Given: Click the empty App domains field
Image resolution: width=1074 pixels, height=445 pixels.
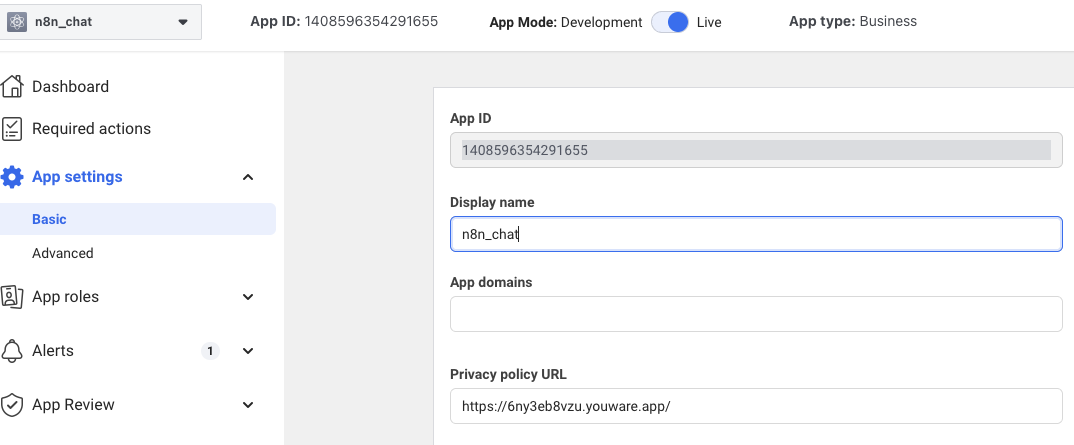Looking at the screenshot, I should tap(755, 314).
